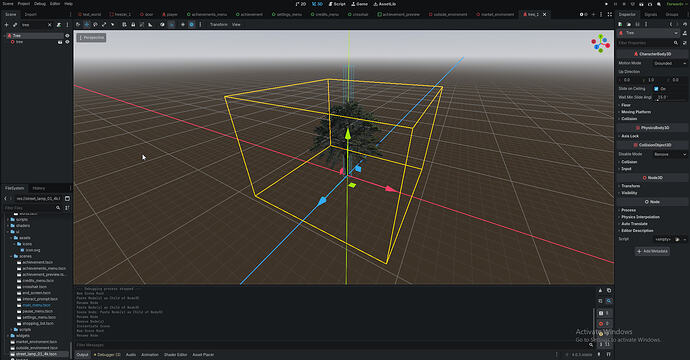Image resolution: width=690 pixels, height=360 pixels.
Task: Toggle preview sunlight icon in toolbar
Action: click(x=183, y=25)
